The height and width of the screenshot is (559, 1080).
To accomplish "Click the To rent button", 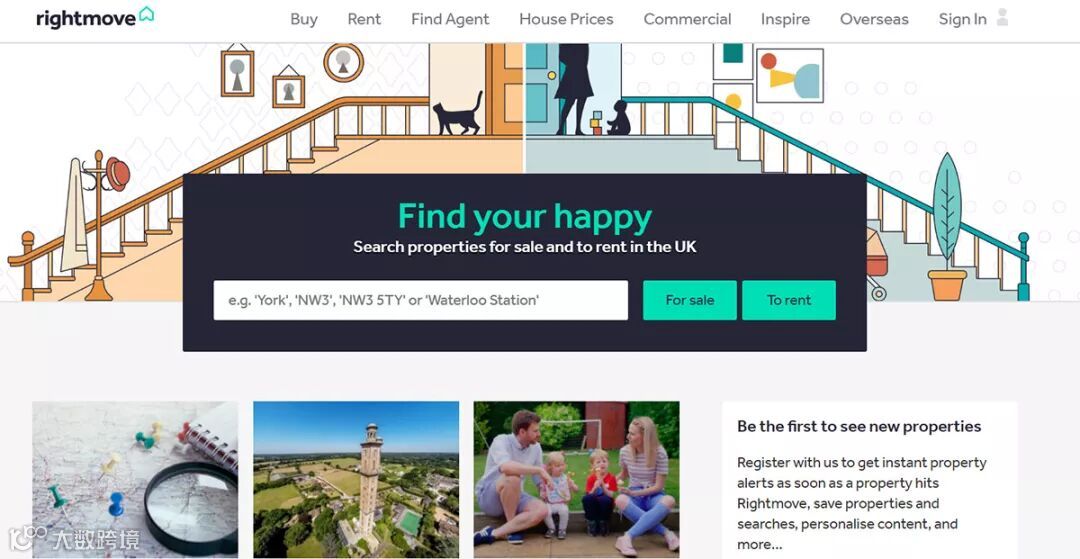I will click(789, 300).
